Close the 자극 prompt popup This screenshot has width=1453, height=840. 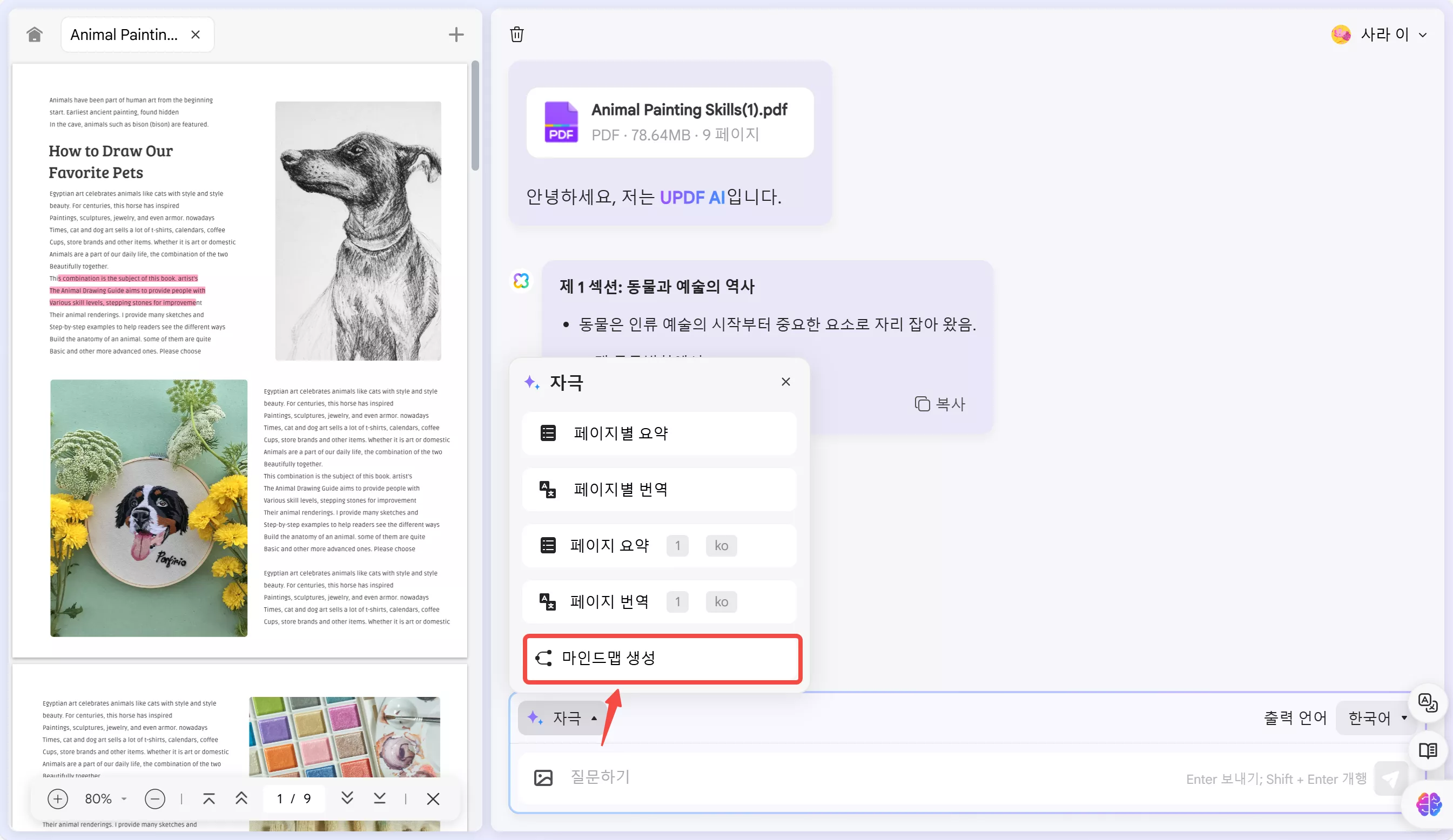tap(785, 382)
